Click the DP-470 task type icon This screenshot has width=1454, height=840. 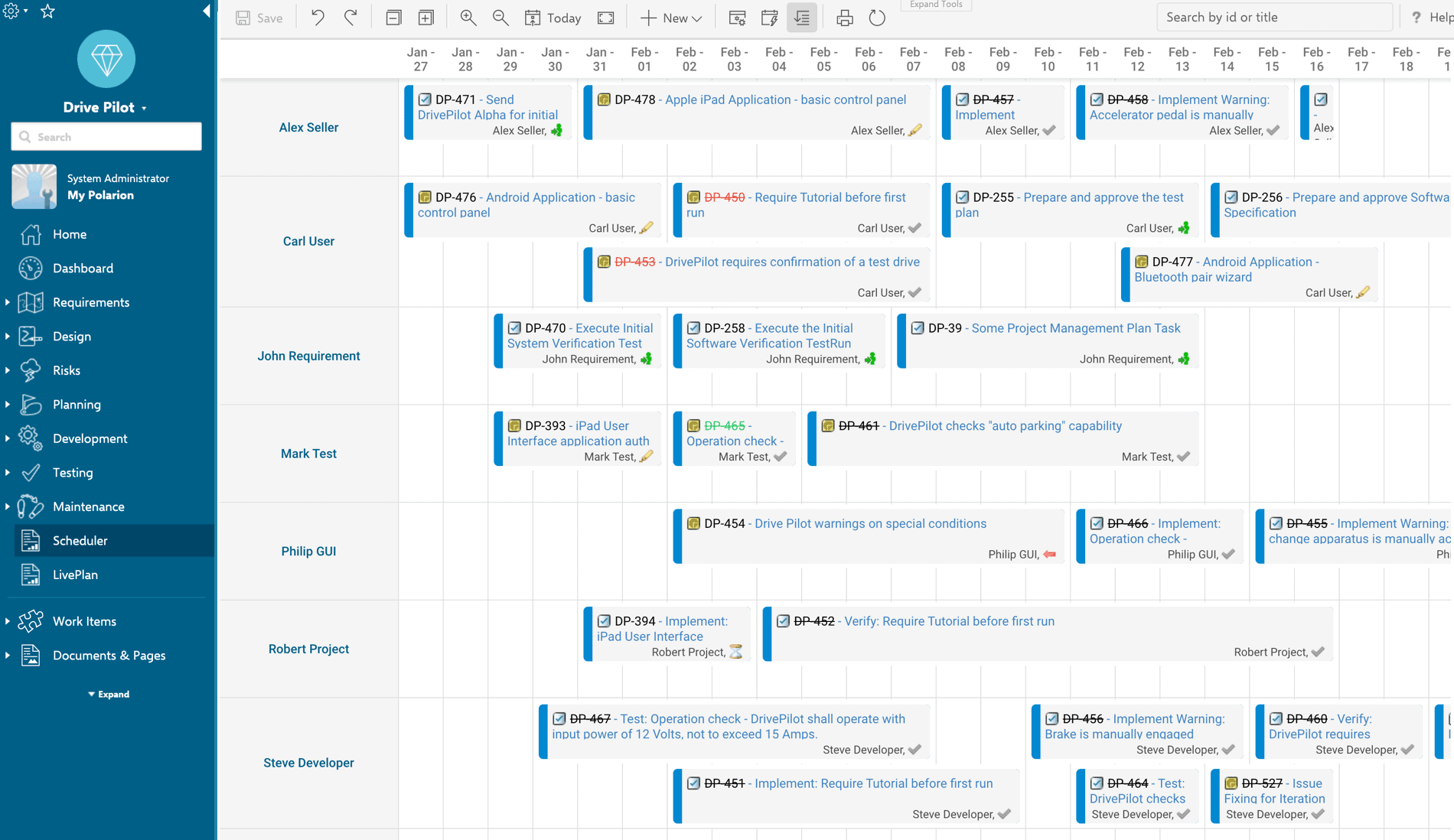(x=514, y=328)
